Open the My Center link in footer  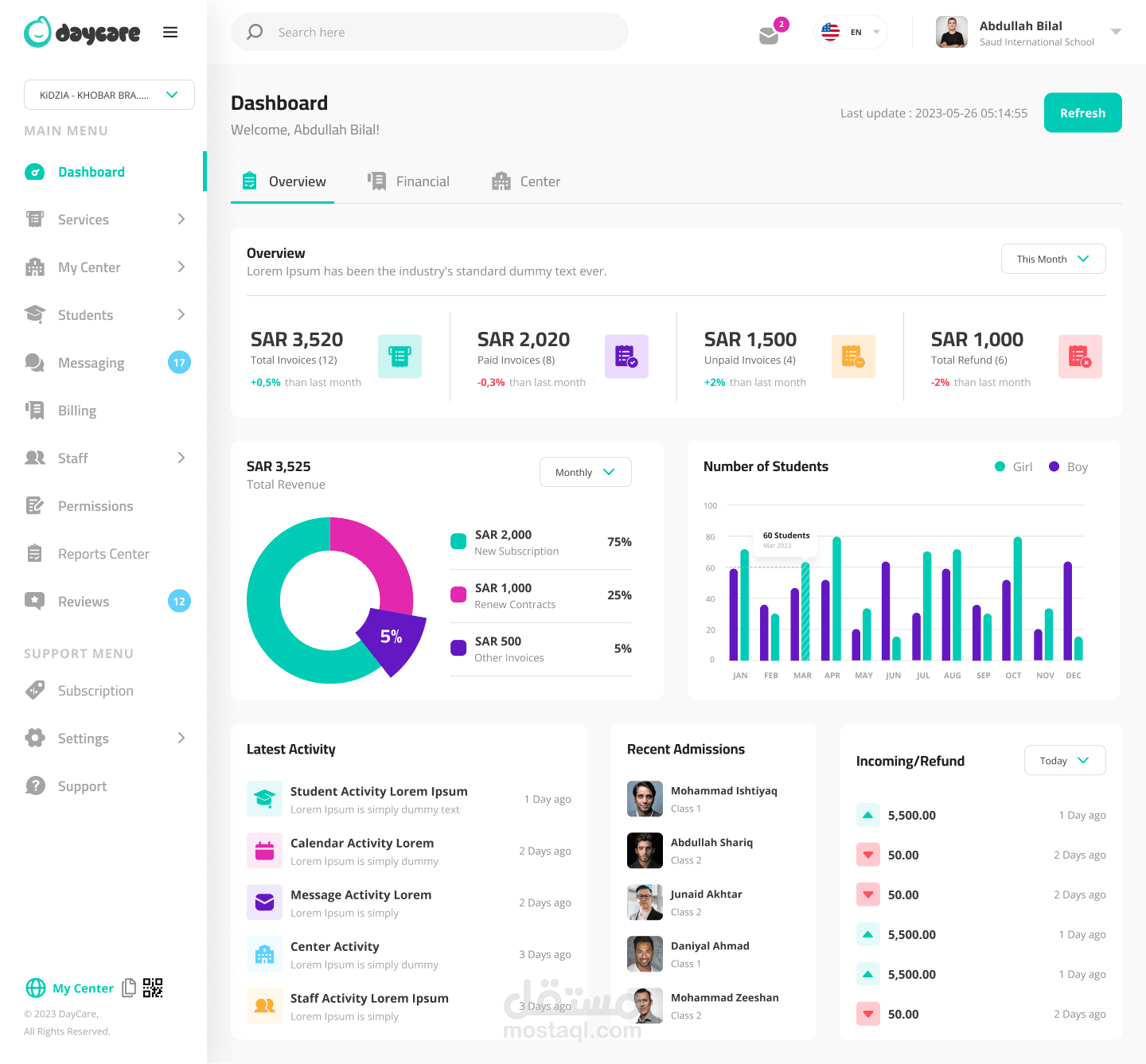pyautogui.click(x=83, y=988)
